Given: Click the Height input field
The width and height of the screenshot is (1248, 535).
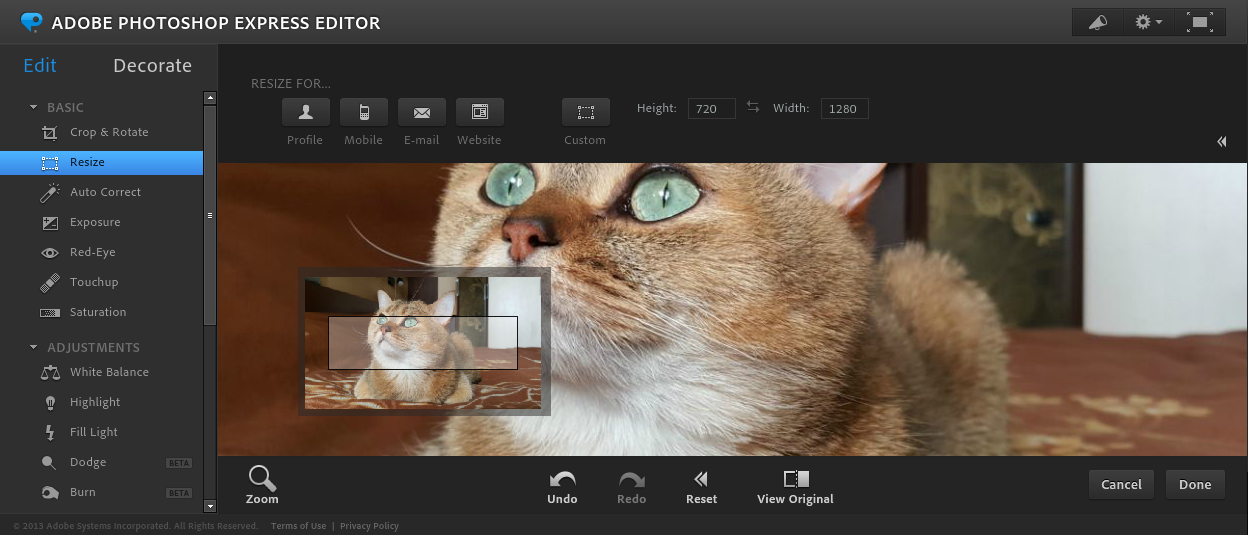Looking at the screenshot, I should coord(711,108).
